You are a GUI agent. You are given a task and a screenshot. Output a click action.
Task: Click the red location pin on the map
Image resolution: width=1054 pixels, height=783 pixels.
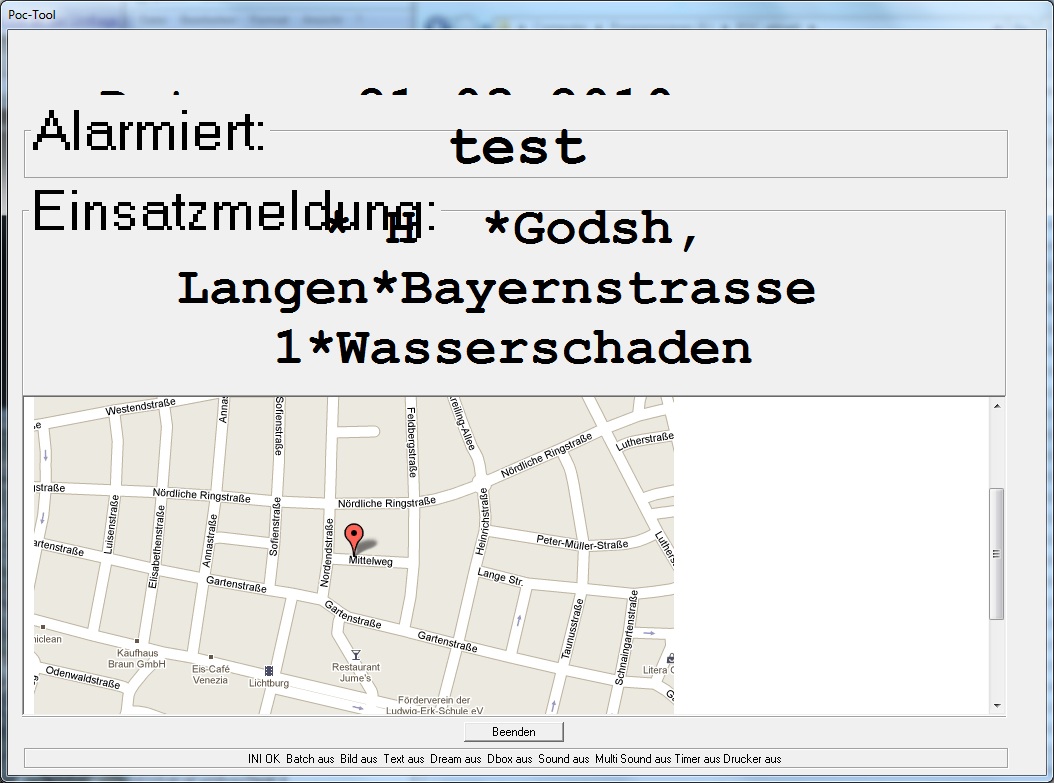coord(352,538)
